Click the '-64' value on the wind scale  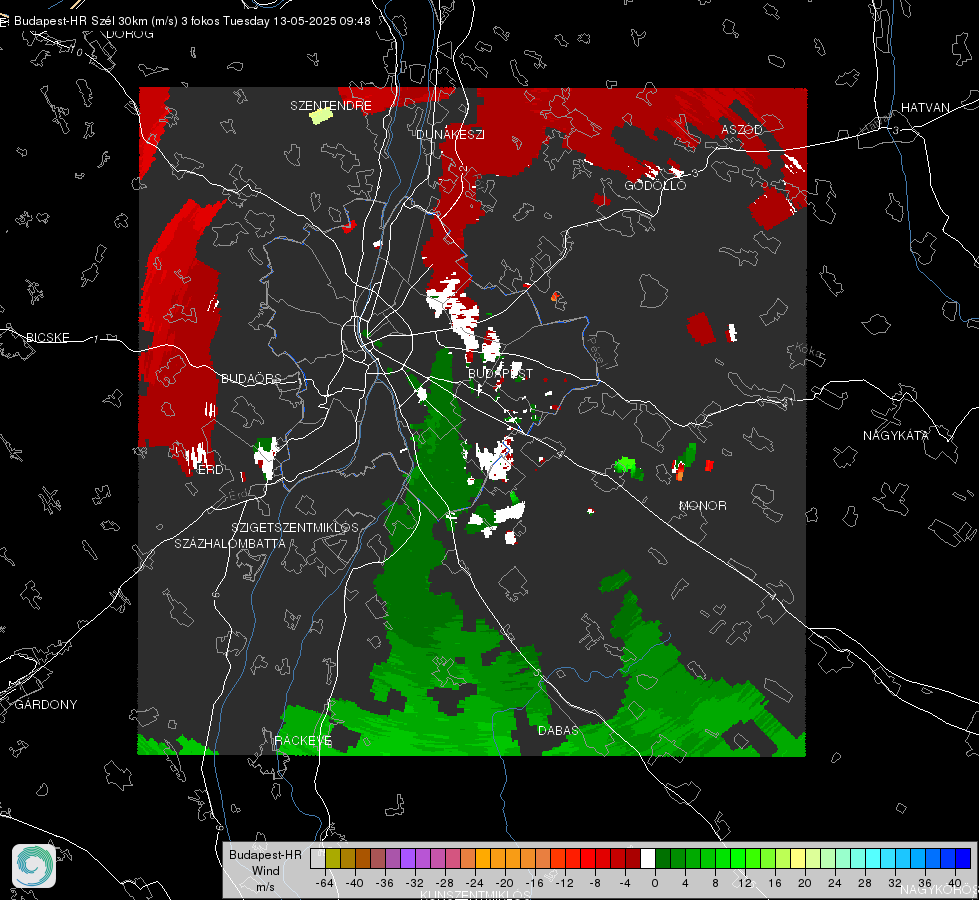tap(325, 883)
